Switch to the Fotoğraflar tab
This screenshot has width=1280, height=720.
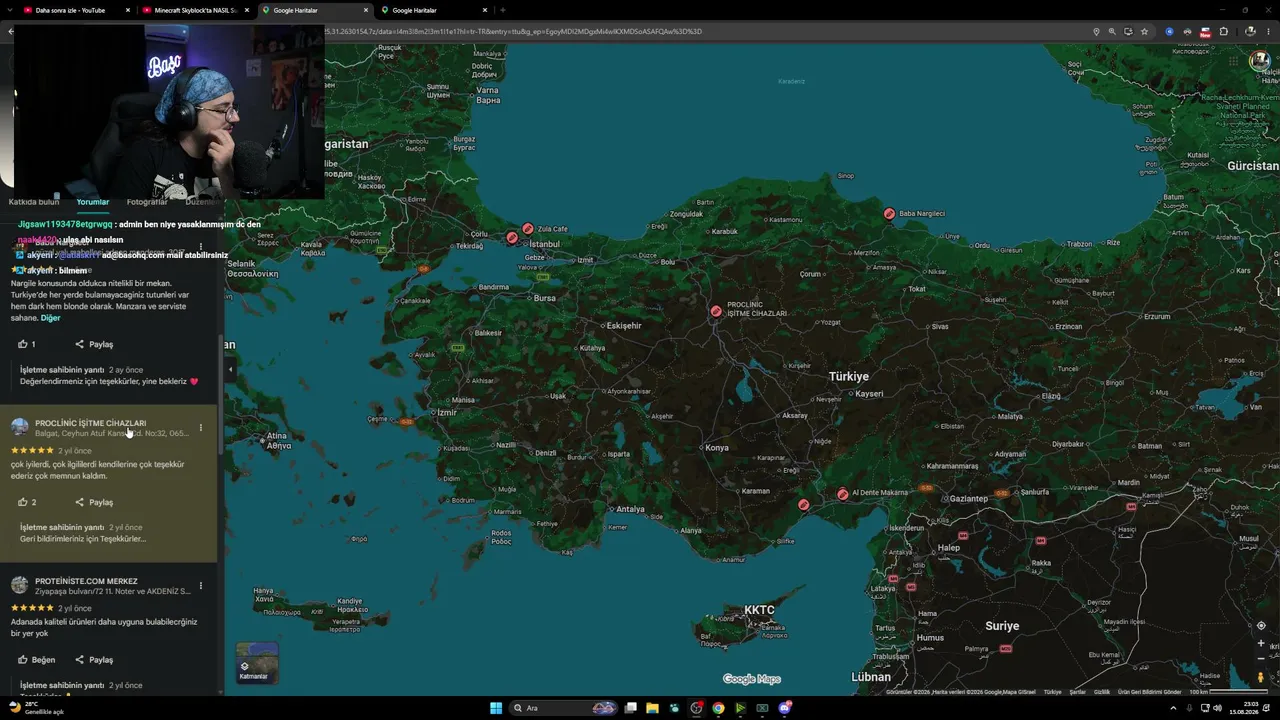click(147, 202)
